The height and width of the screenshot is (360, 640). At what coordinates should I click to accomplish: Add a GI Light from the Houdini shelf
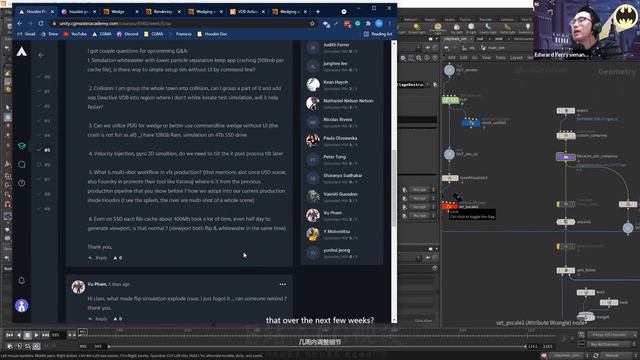click(471, 28)
